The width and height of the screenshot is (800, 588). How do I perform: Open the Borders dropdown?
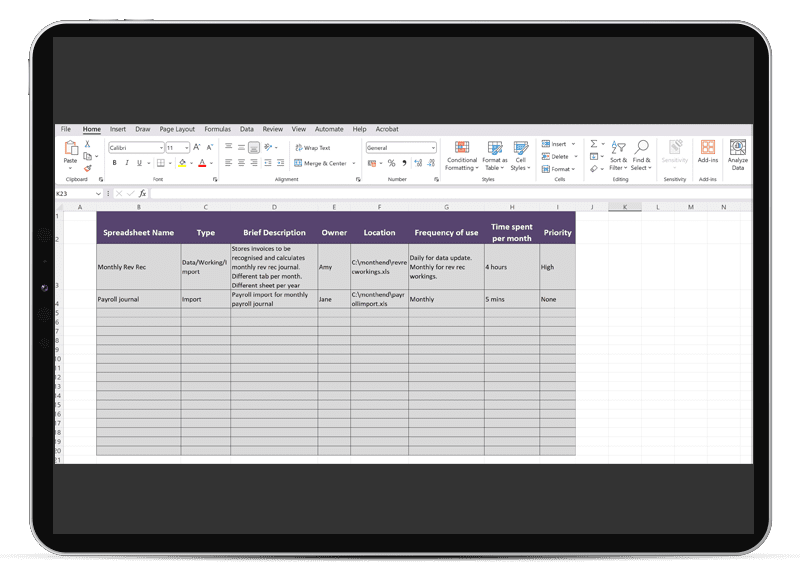click(x=170, y=163)
